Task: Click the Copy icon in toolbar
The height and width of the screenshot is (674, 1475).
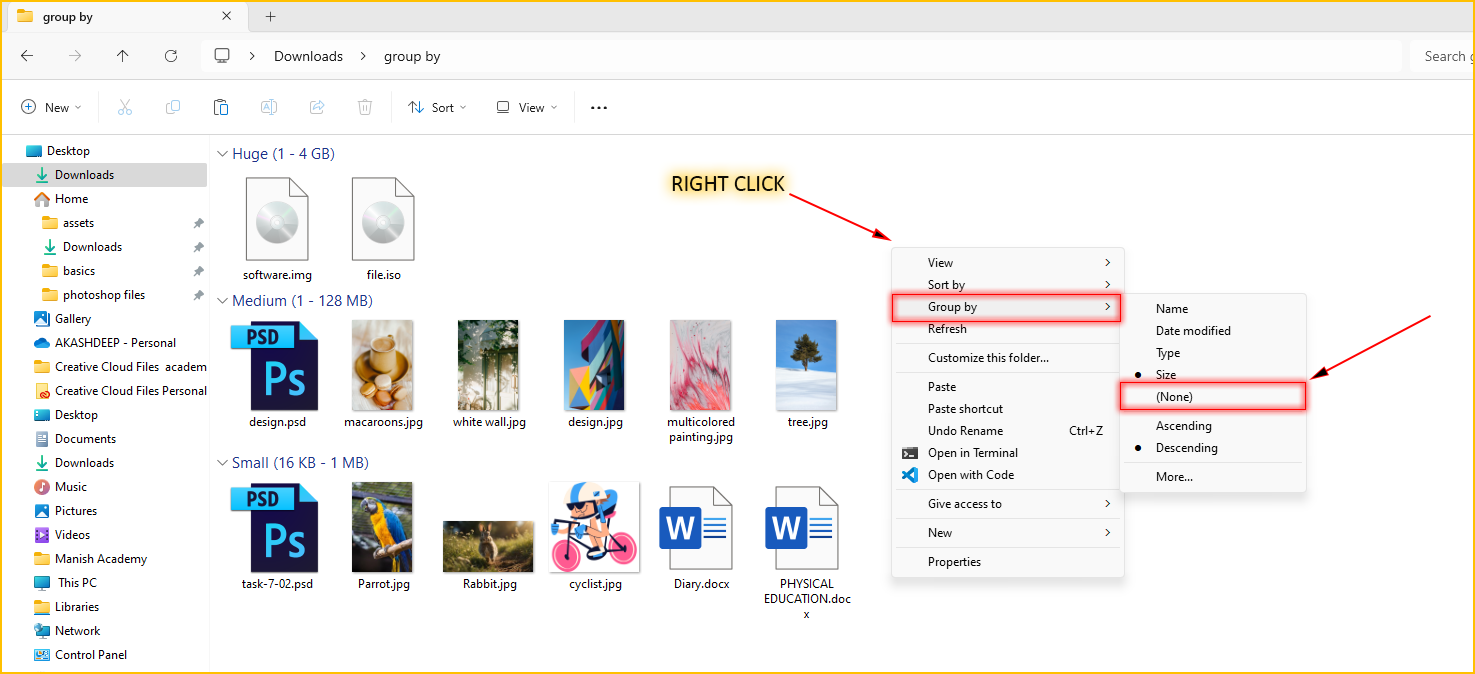Action: [x=173, y=107]
